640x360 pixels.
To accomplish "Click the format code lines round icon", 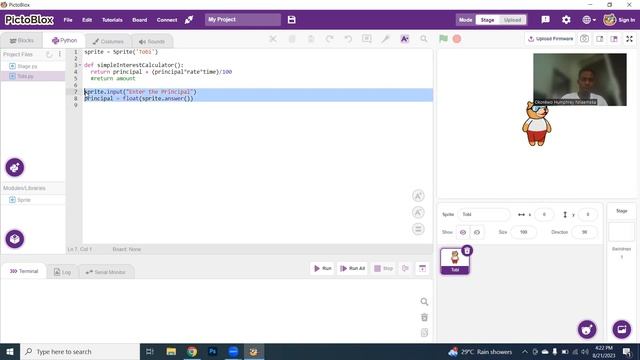I will tap(418, 229).
